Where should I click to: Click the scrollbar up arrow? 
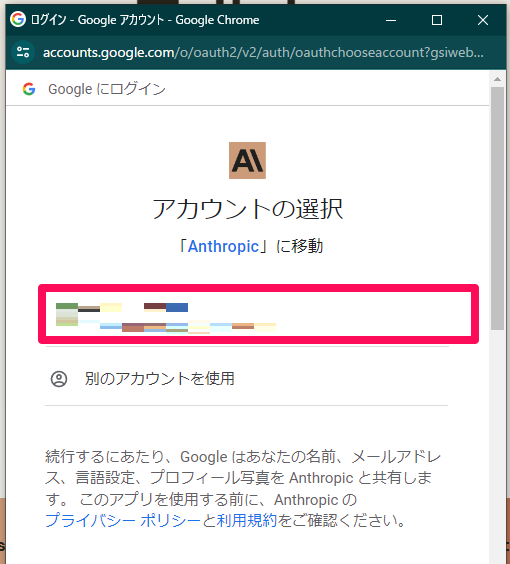[x=497, y=79]
